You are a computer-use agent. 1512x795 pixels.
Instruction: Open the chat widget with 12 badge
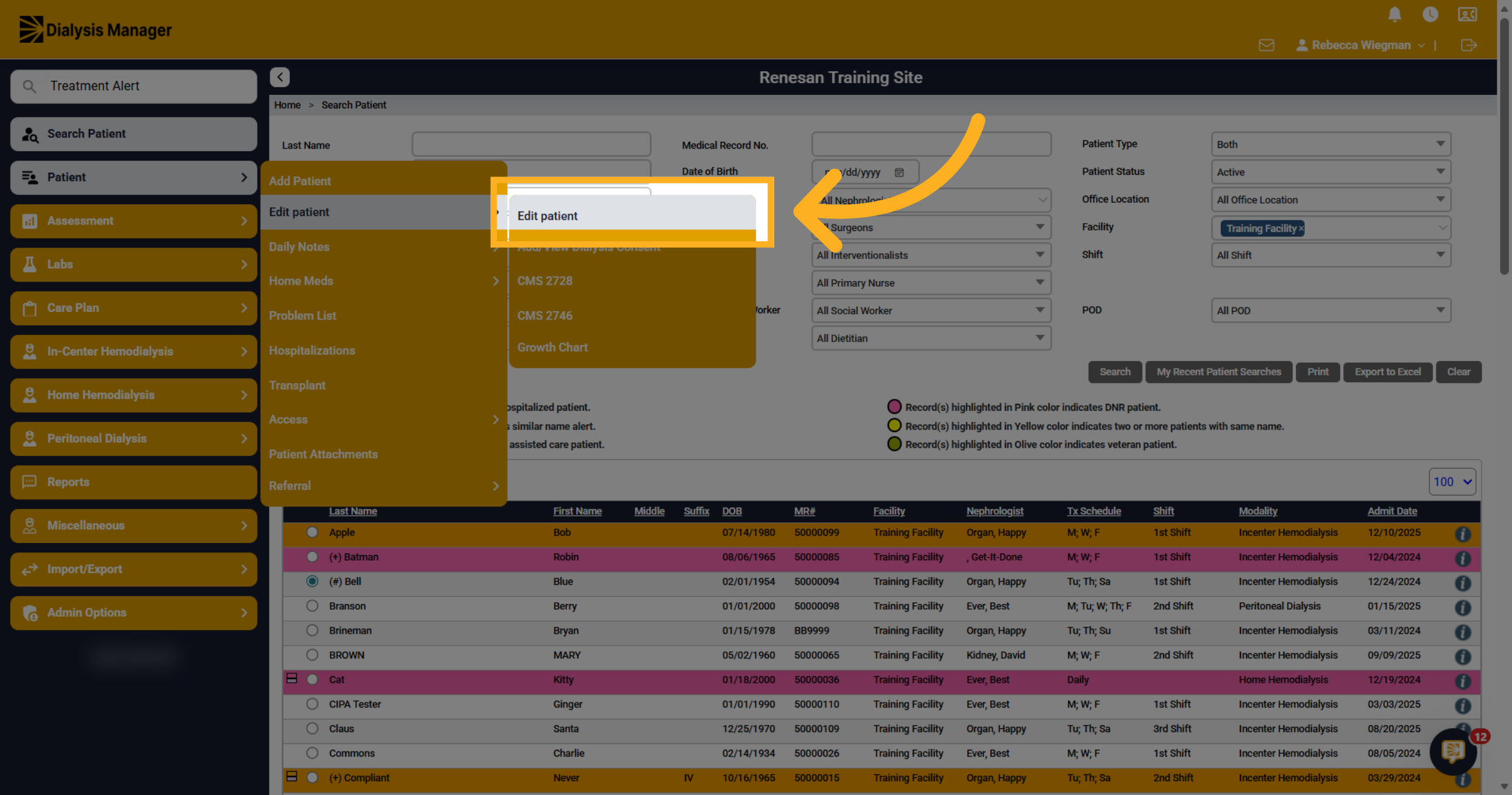click(1453, 751)
